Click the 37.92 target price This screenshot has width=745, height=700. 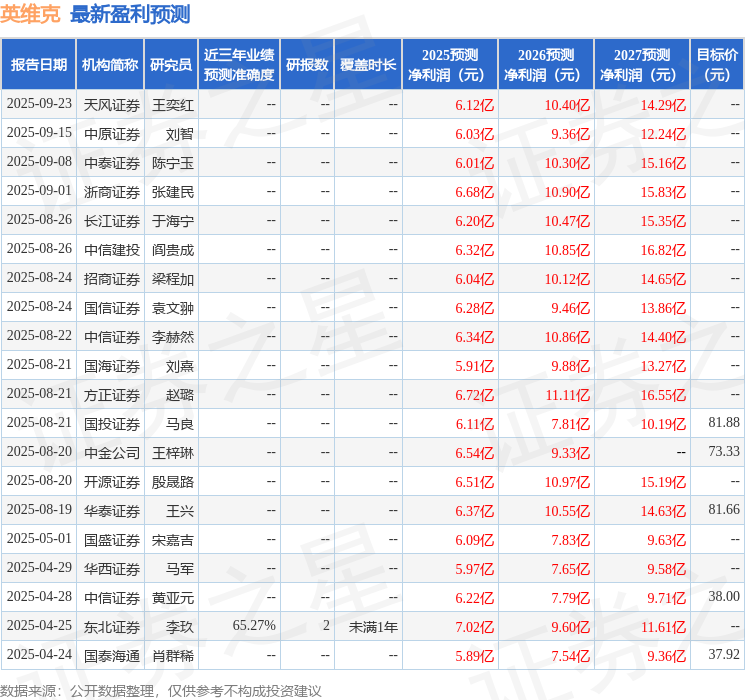[724, 654]
